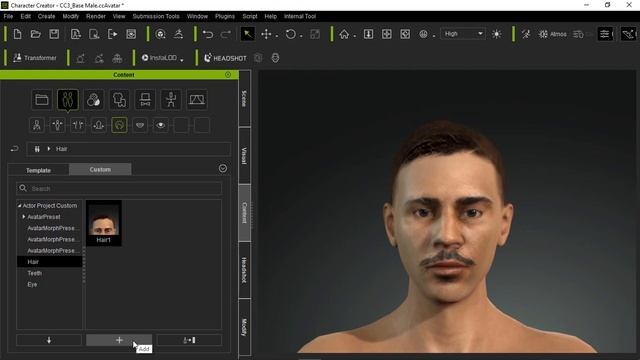Switch to the Custom tab
This screenshot has width=640, height=360.
100,169
